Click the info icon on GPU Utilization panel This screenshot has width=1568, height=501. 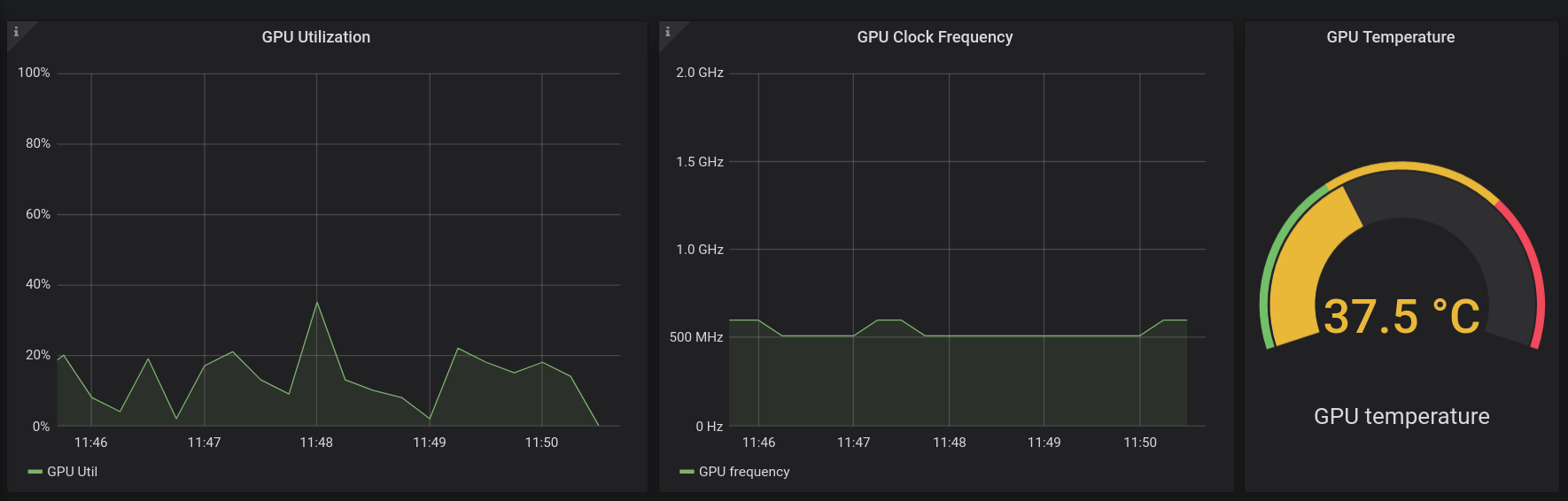click(x=16, y=32)
